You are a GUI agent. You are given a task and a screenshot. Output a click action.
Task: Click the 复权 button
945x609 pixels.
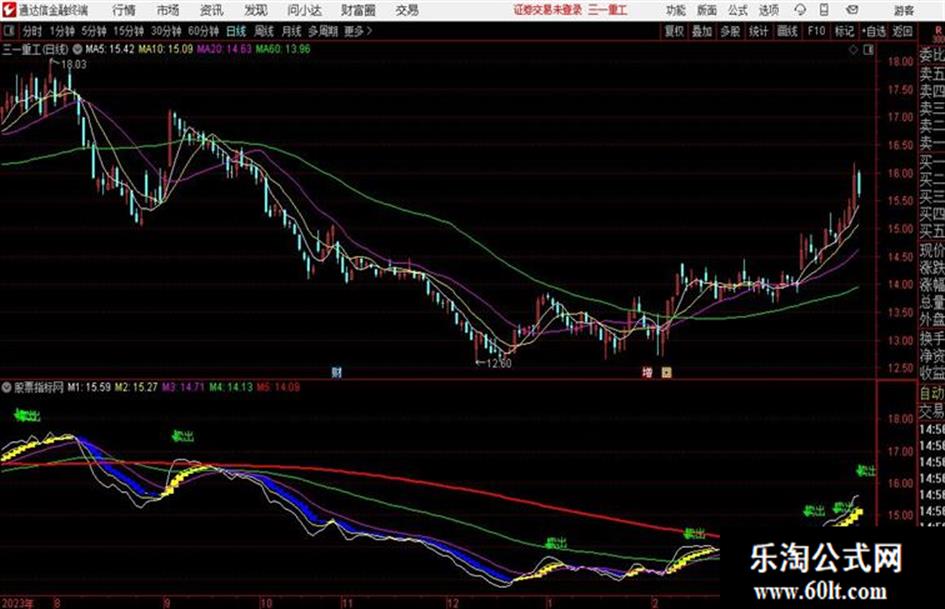click(x=674, y=31)
